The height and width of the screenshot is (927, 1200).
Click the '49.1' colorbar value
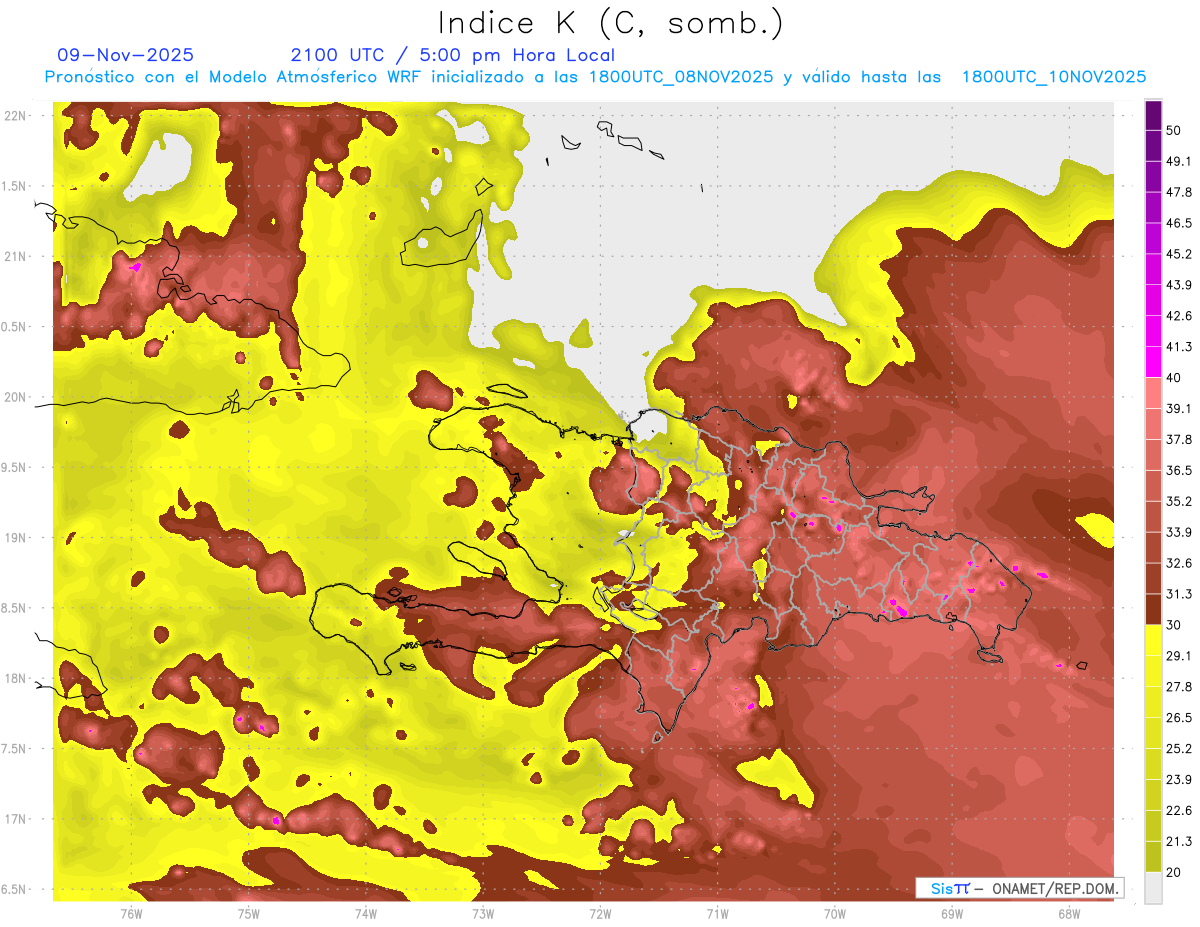pos(1179,161)
